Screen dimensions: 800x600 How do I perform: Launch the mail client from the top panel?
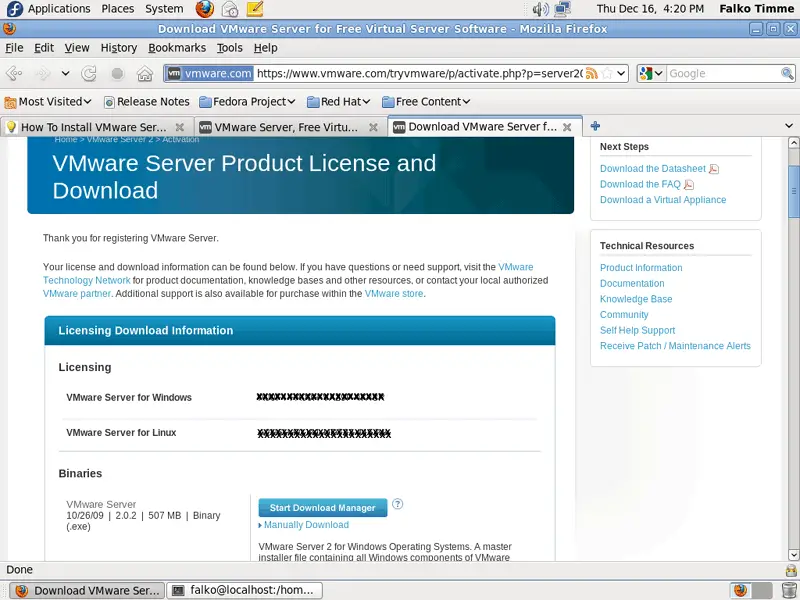coord(230,9)
